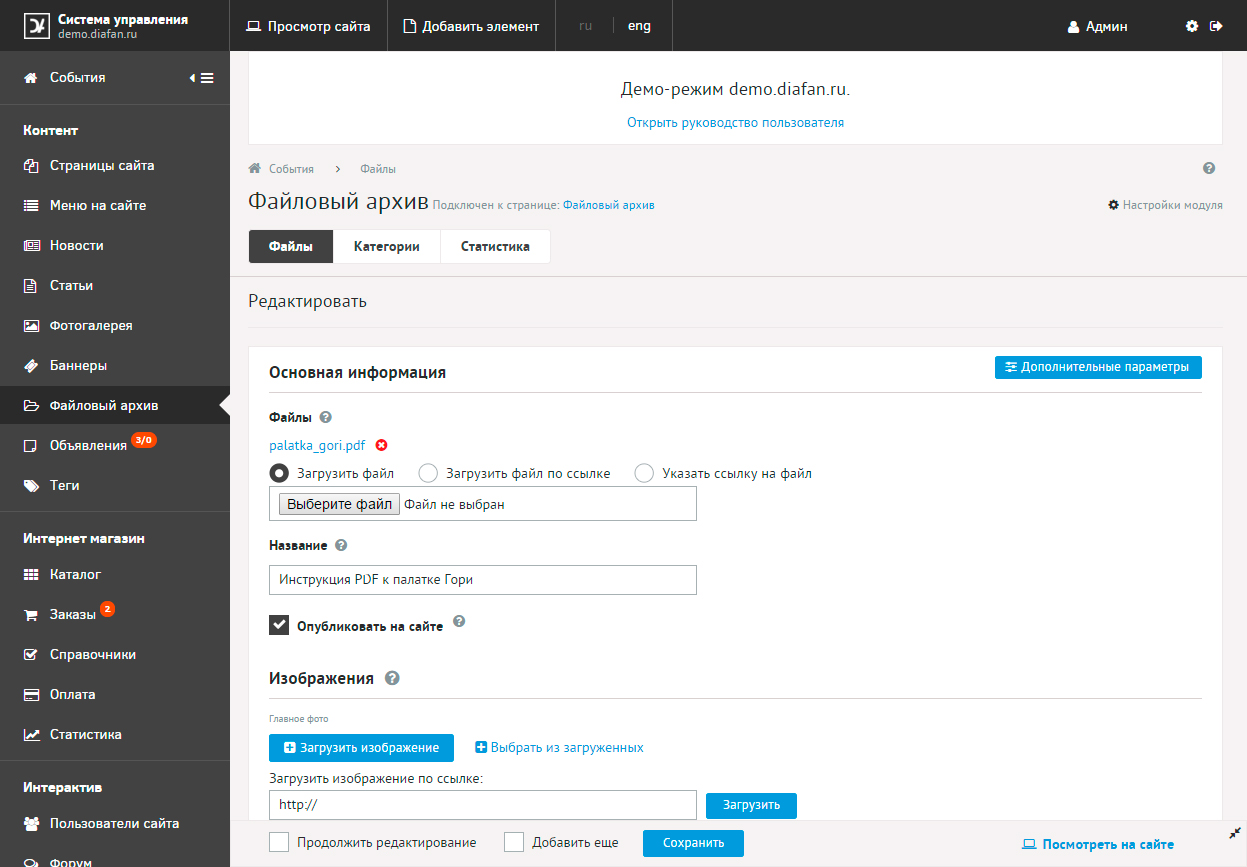Screen dimensions: 1247x867
Task: Switch the language to ru
Action: click(x=586, y=26)
